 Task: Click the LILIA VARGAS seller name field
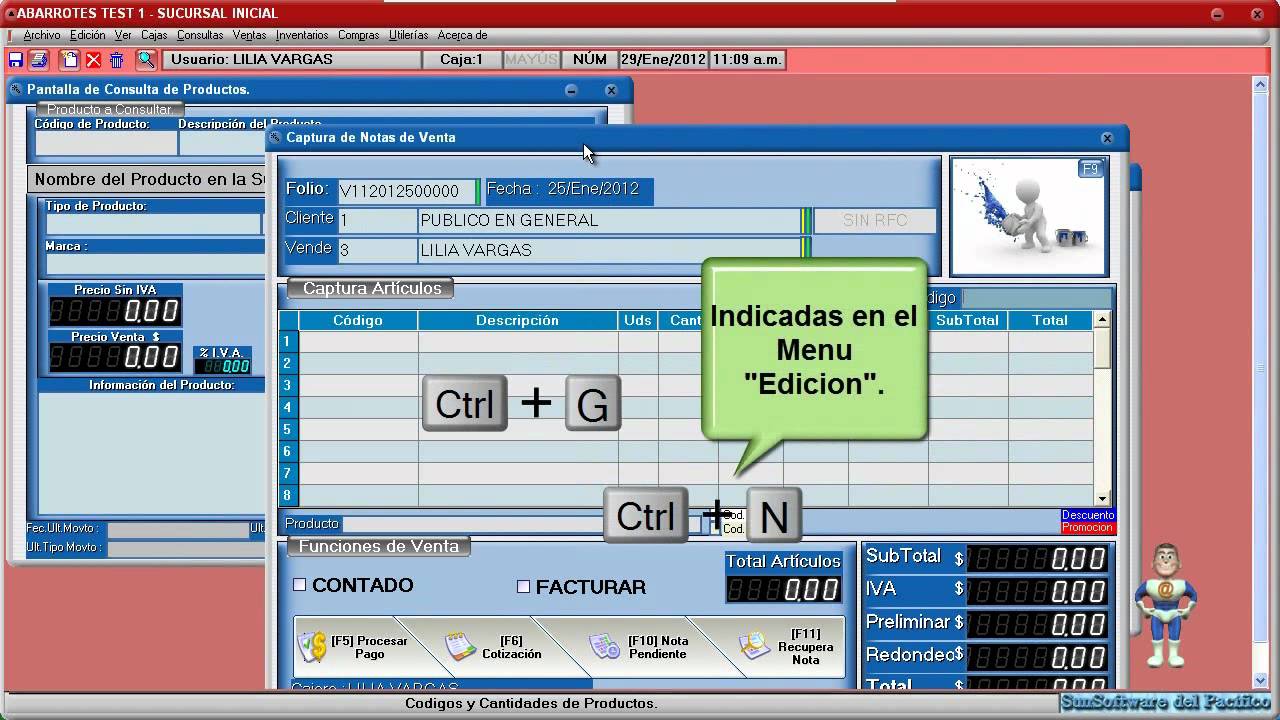[x=609, y=250]
